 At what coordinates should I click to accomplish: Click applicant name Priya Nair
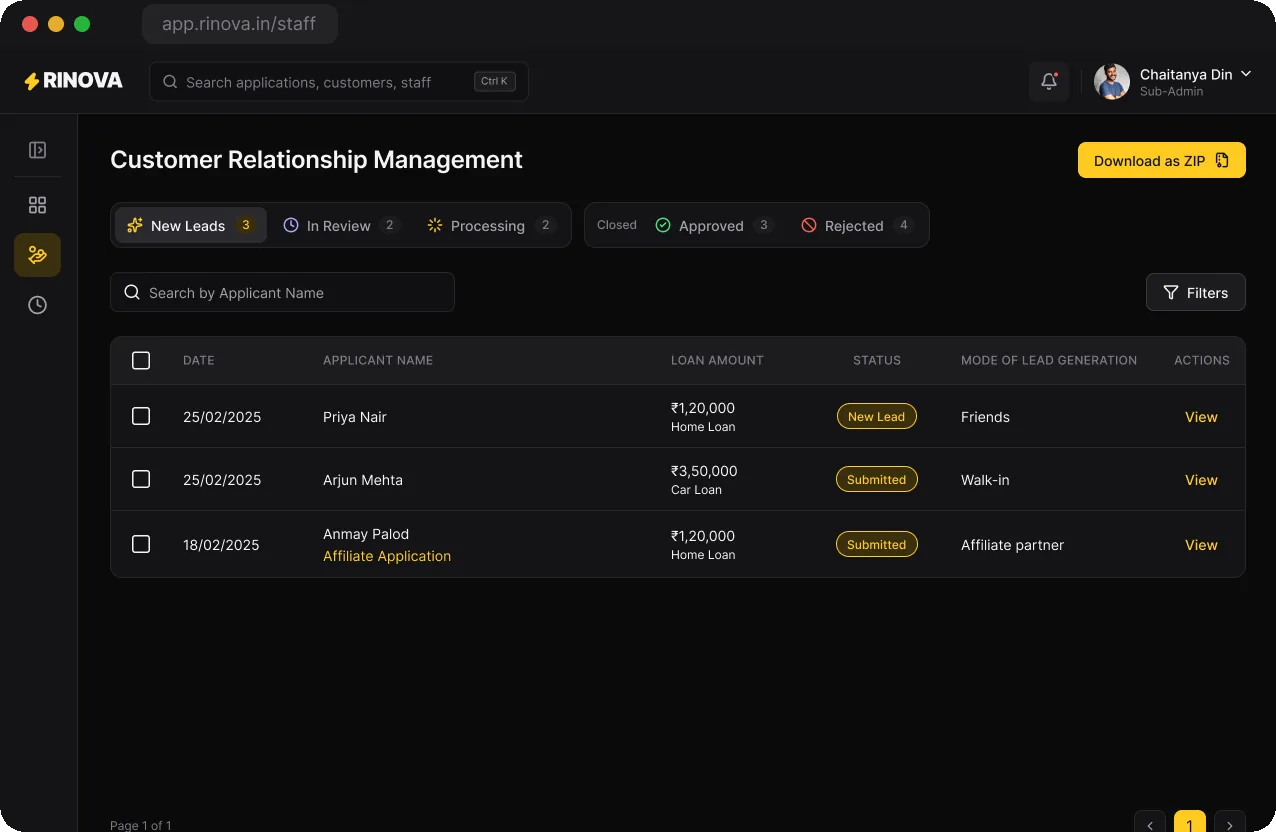tap(355, 417)
